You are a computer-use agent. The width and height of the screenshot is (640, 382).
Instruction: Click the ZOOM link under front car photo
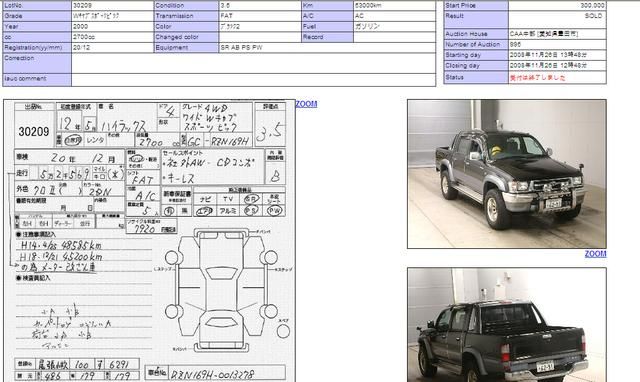[x=596, y=254]
